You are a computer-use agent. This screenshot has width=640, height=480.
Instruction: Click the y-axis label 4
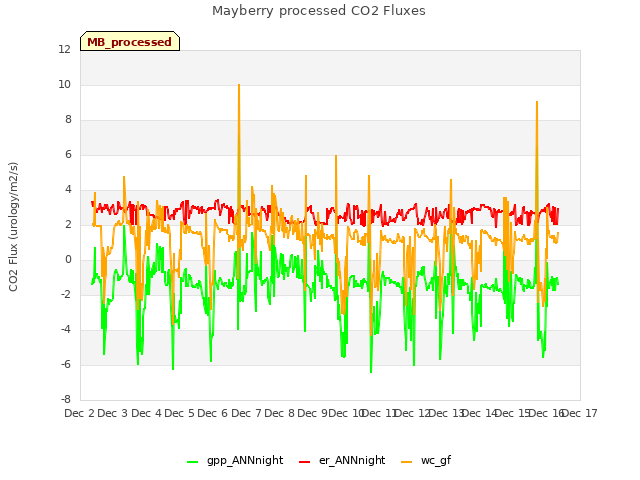point(68,189)
